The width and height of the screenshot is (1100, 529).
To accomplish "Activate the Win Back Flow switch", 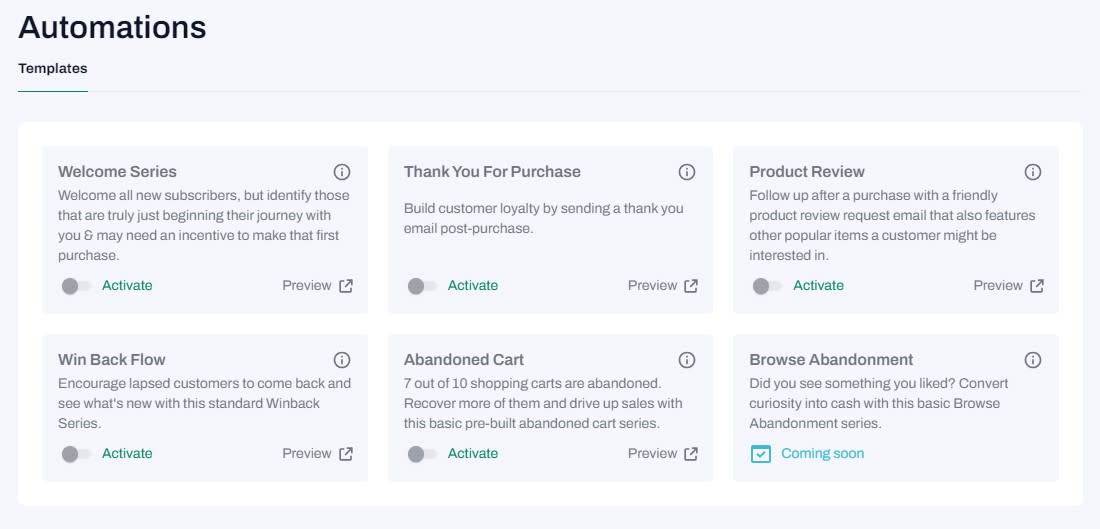I will click(76, 454).
